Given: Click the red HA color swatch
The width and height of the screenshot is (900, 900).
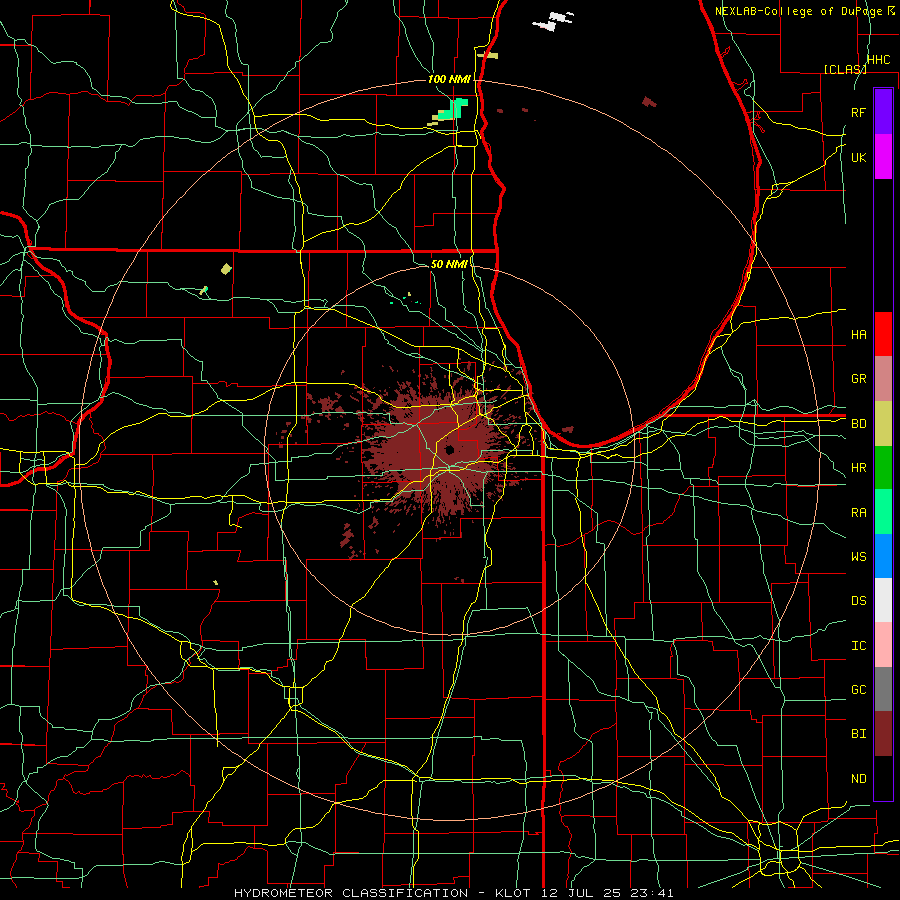Looking at the screenshot, I should tap(883, 334).
